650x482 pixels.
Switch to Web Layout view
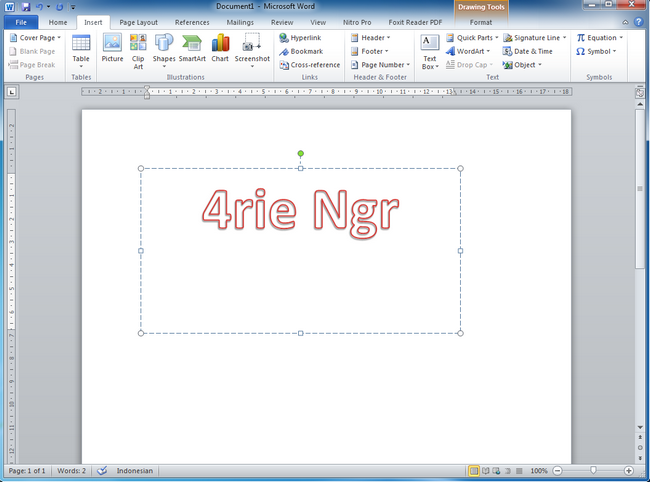(496, 471)
